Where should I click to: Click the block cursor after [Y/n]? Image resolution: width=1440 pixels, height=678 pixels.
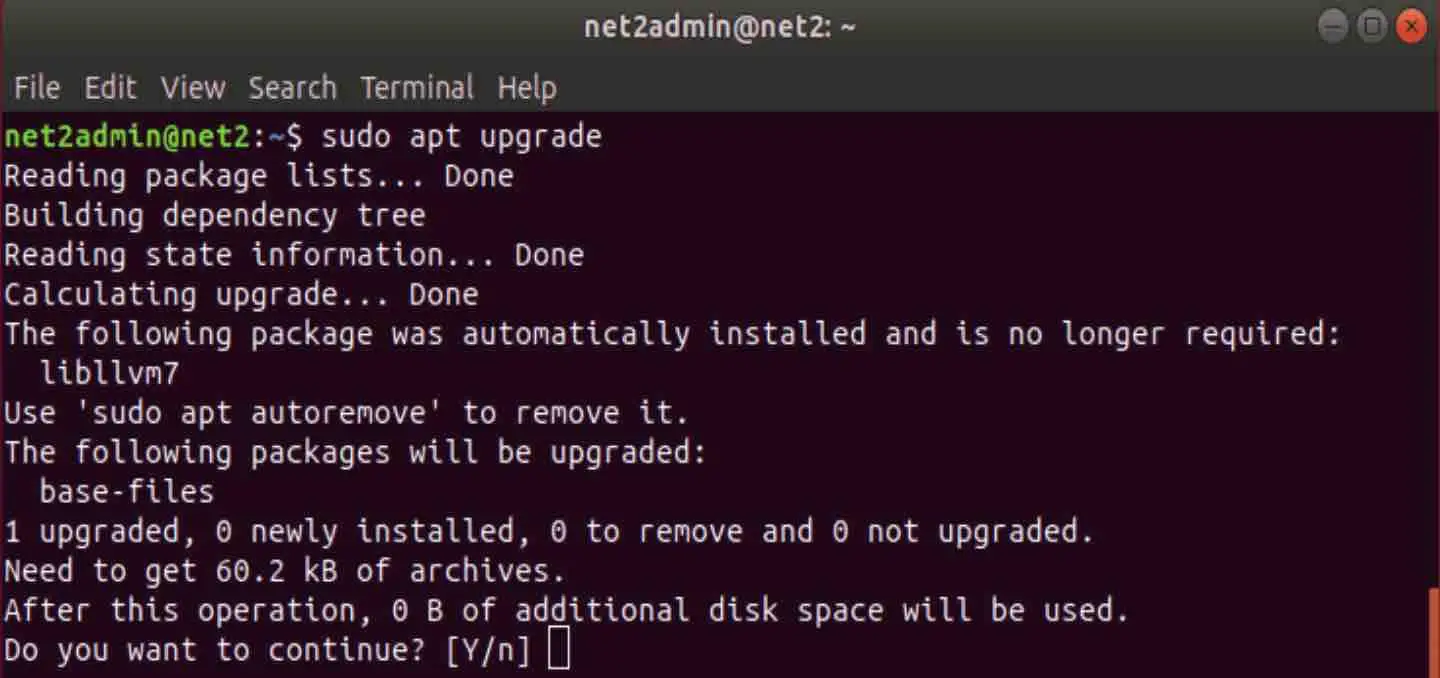pos(560,650)
